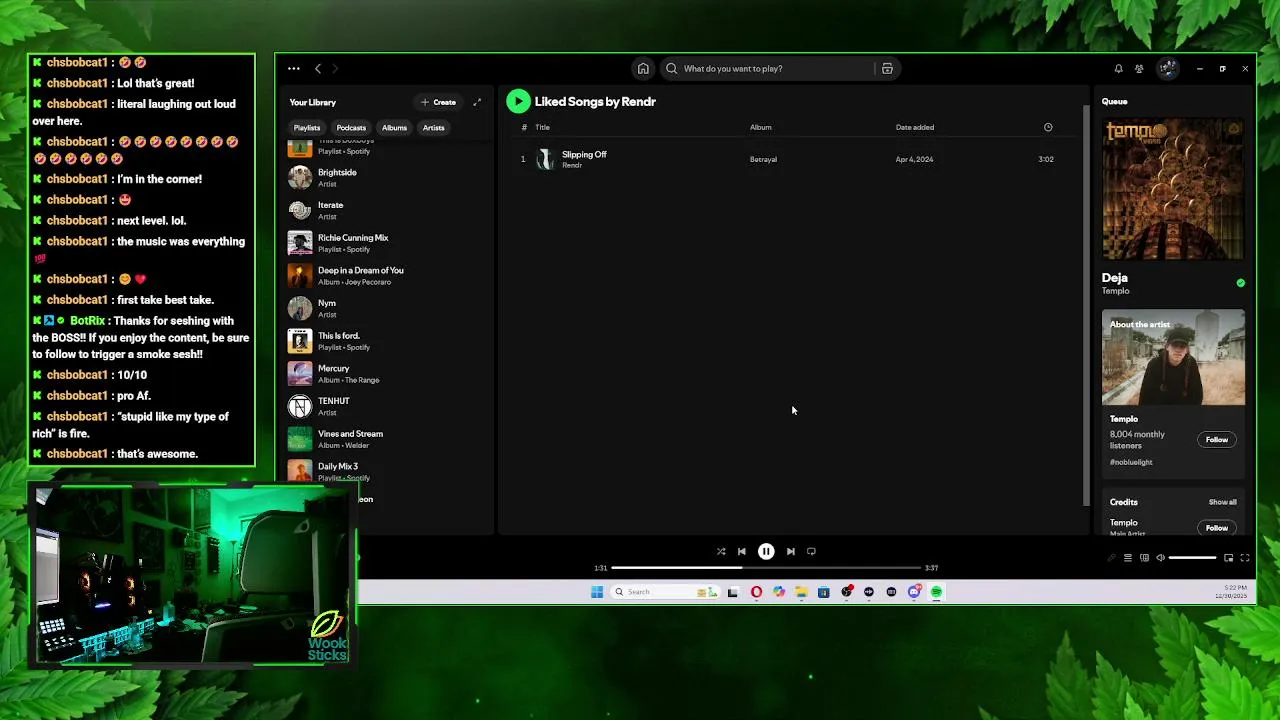Open the mini player

[1229, 558]
